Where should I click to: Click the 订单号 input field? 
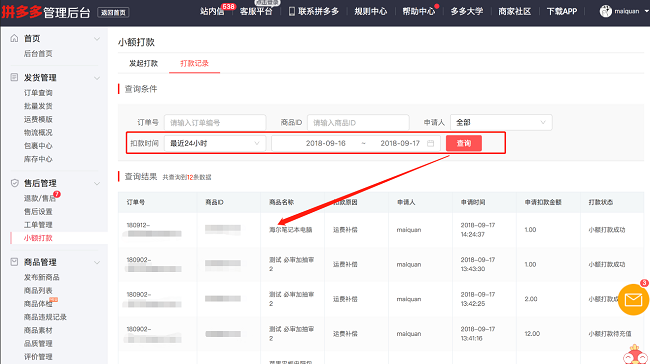215,122
